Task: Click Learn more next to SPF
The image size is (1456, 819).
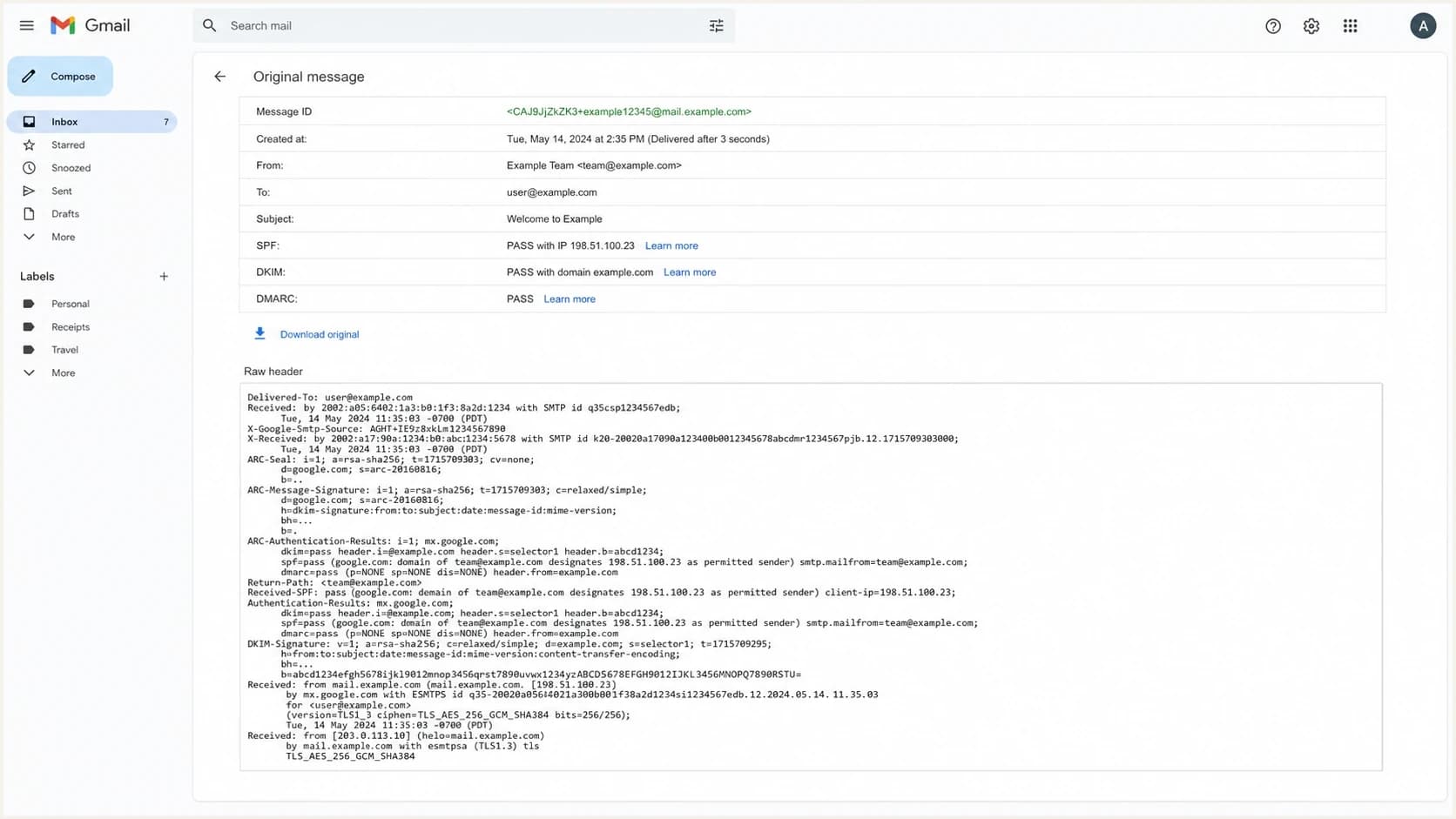Action: click(x=671, y=245)
